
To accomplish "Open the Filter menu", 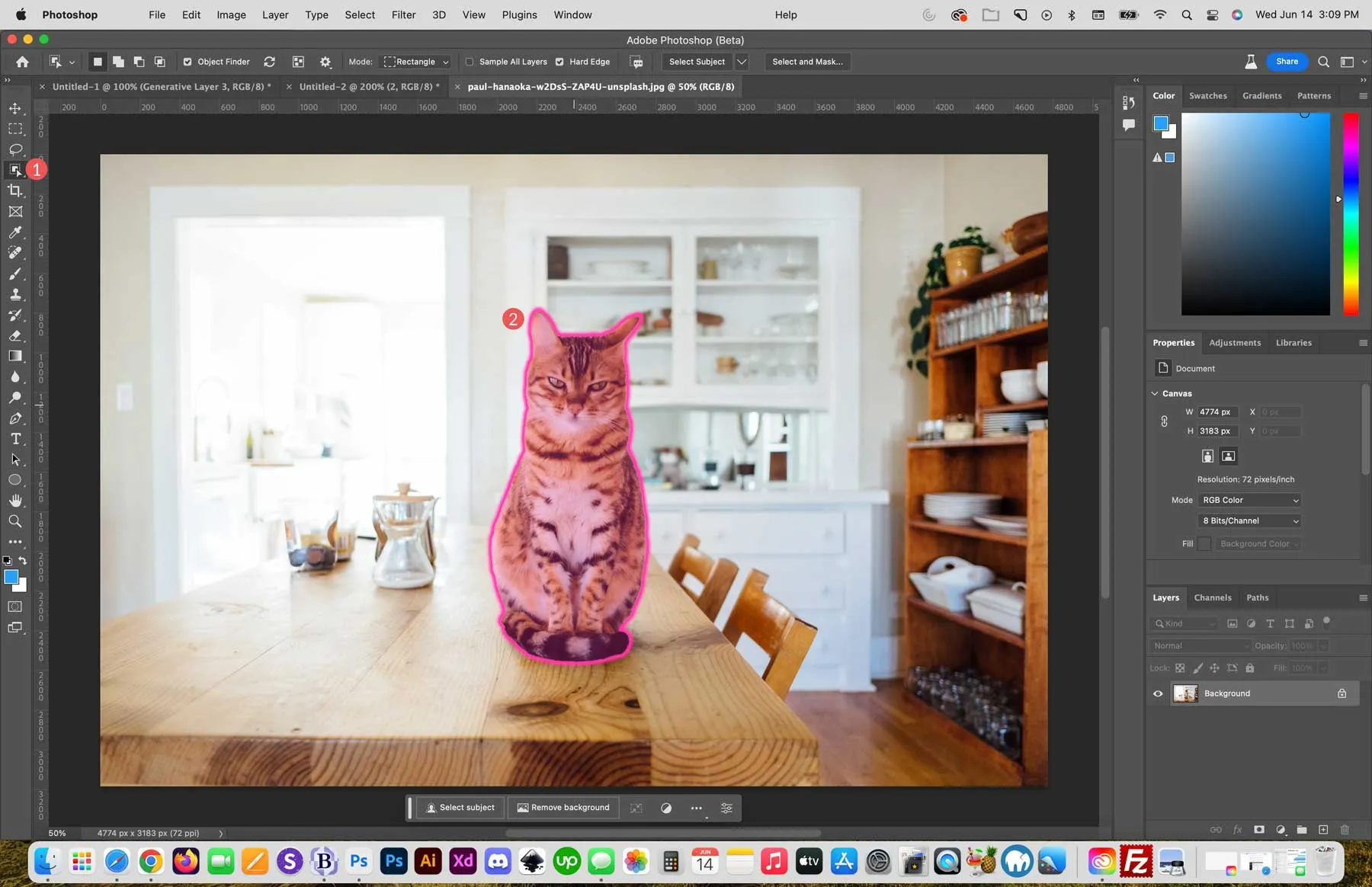I will [x=403, y=14].
